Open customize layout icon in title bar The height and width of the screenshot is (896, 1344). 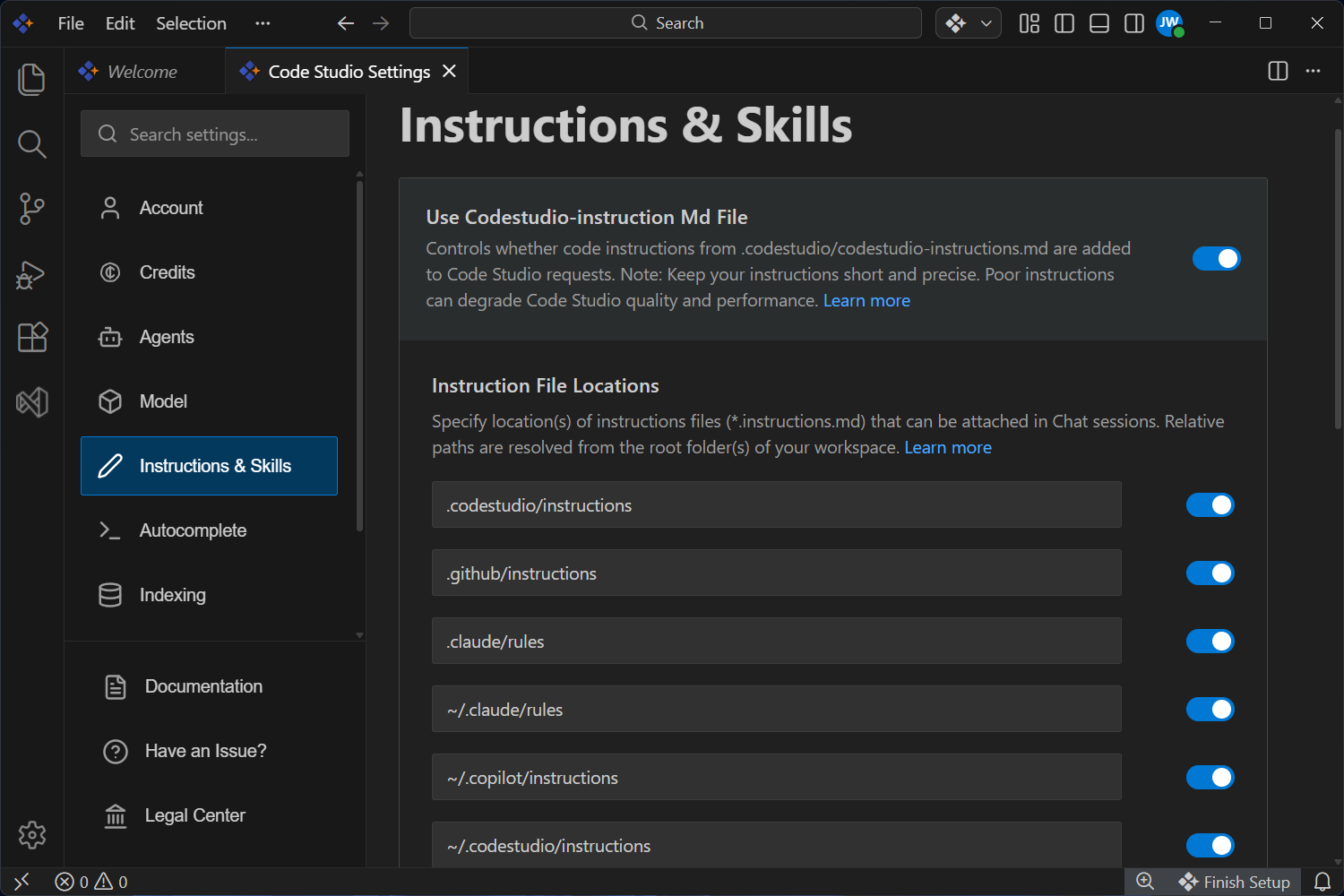pos(1030,23)
